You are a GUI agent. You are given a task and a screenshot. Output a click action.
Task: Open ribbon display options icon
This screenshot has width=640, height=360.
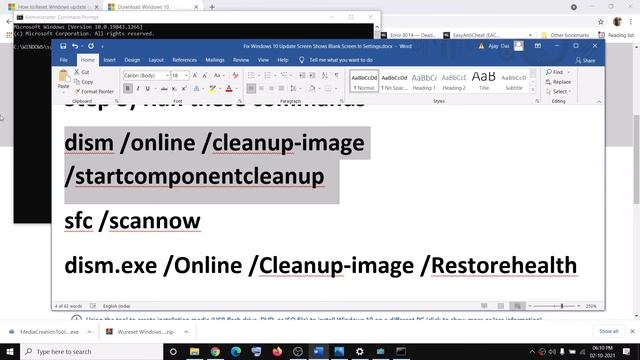coord(538,46)
